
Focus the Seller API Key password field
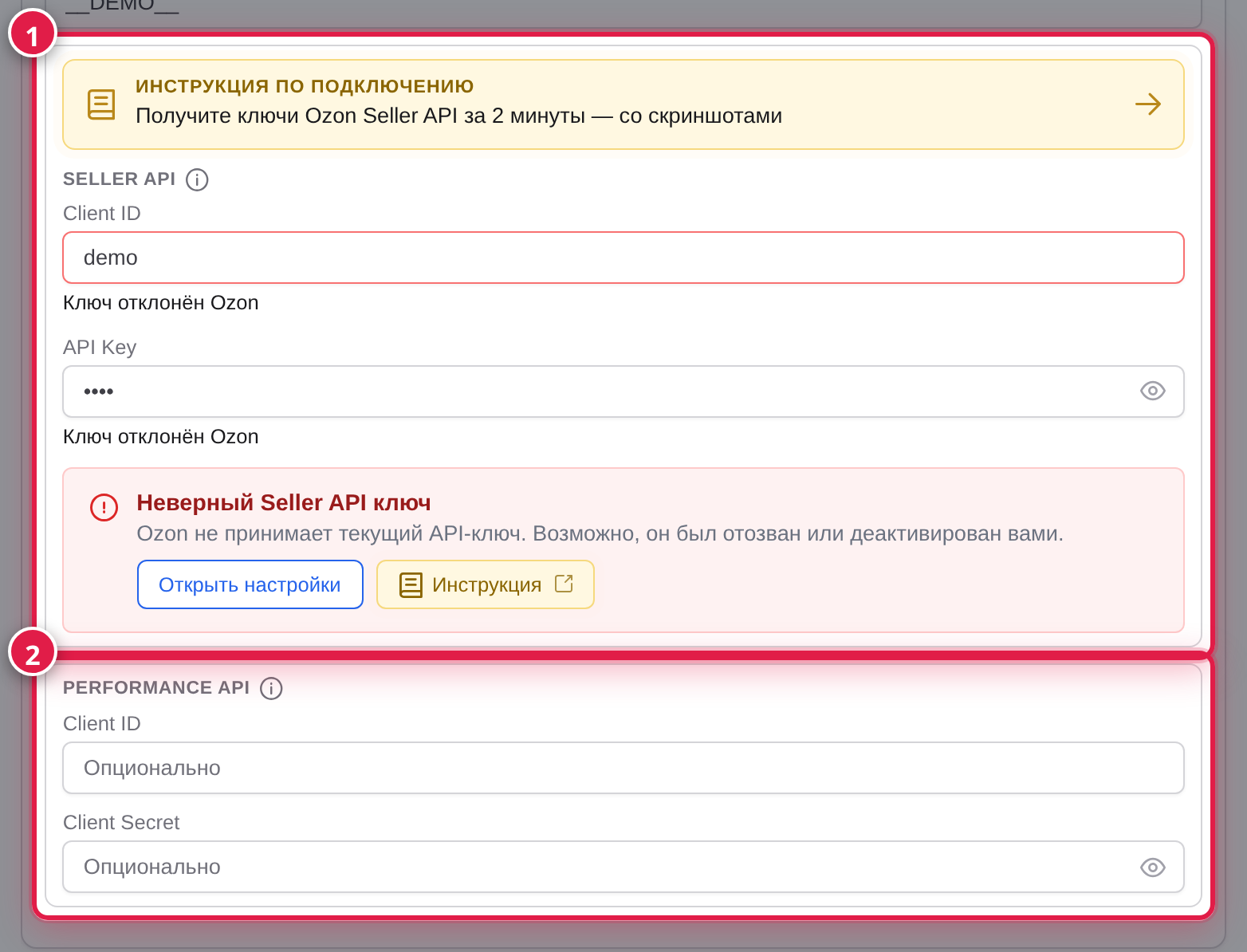[623, 391]
